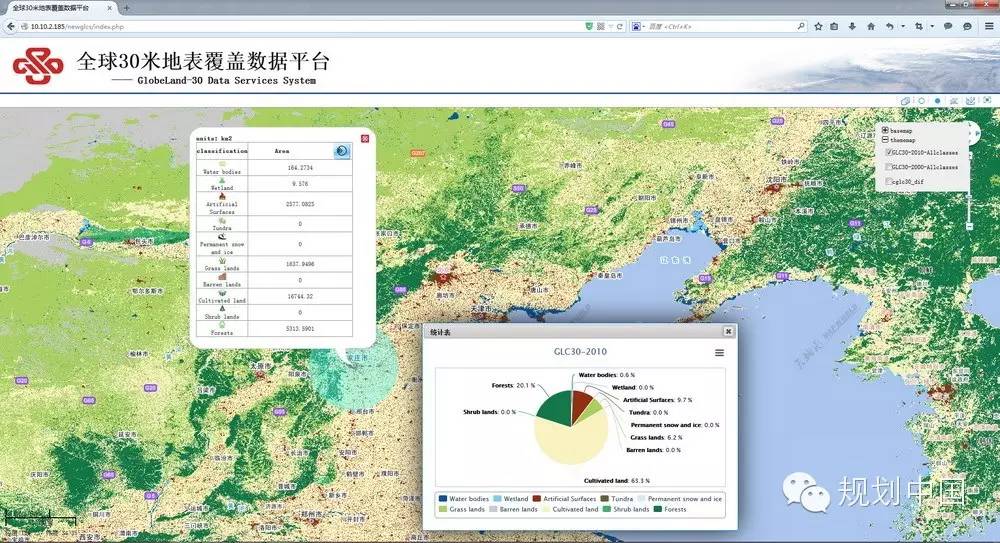The height and width of the screenshot is (543, 1000).
Task: Toggle Permanent snow and ice legend item
Action: pos(680,499)
